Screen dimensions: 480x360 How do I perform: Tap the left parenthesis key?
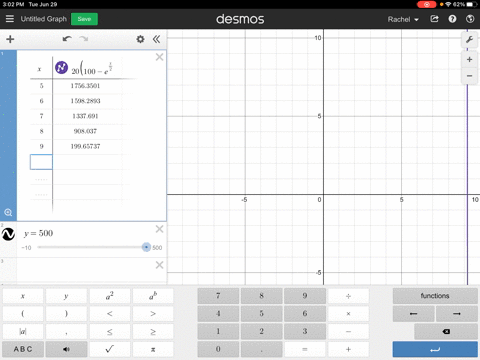(x=23, y=314)
